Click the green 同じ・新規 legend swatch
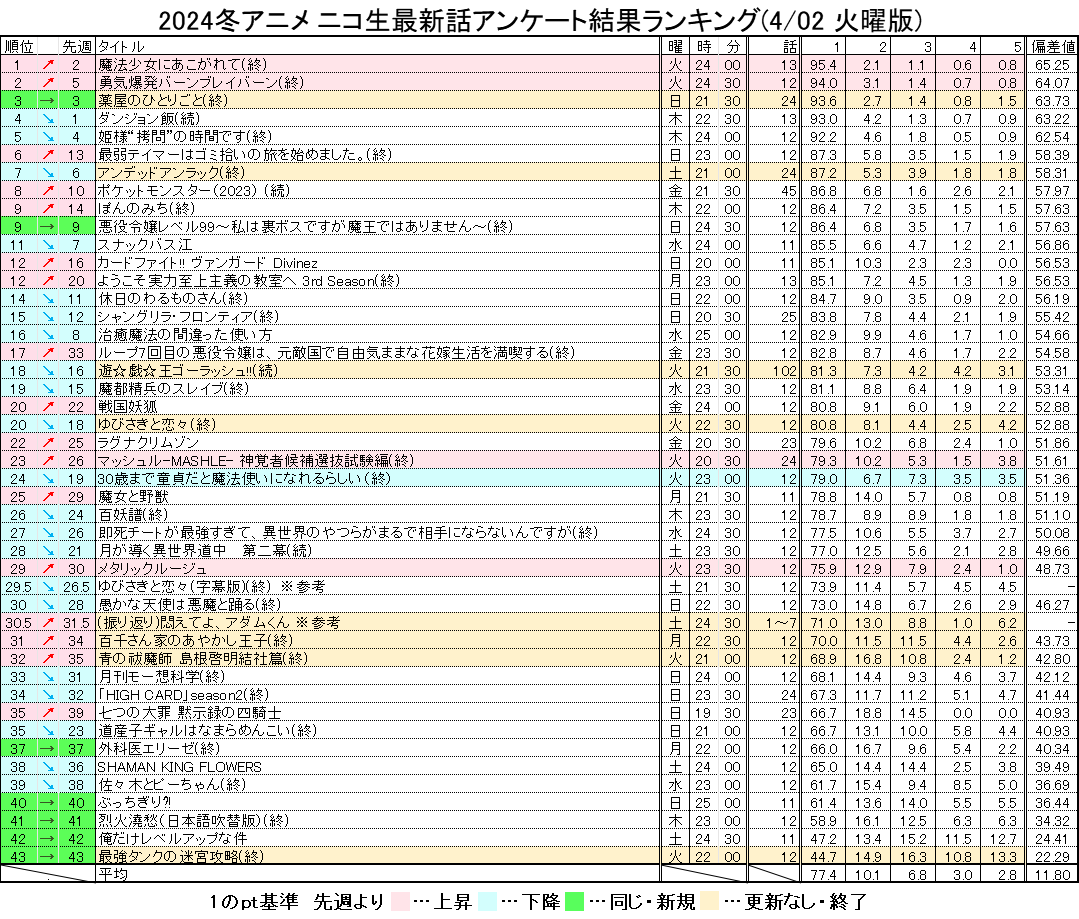The width and height of the screenshot is (1079, 919). pos(574,901)
